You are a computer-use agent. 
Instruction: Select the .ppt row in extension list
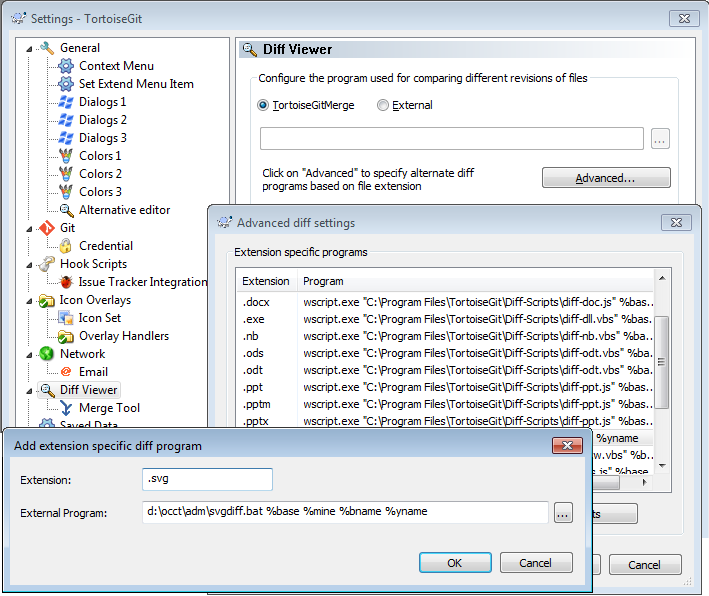(x=445, y=388)
